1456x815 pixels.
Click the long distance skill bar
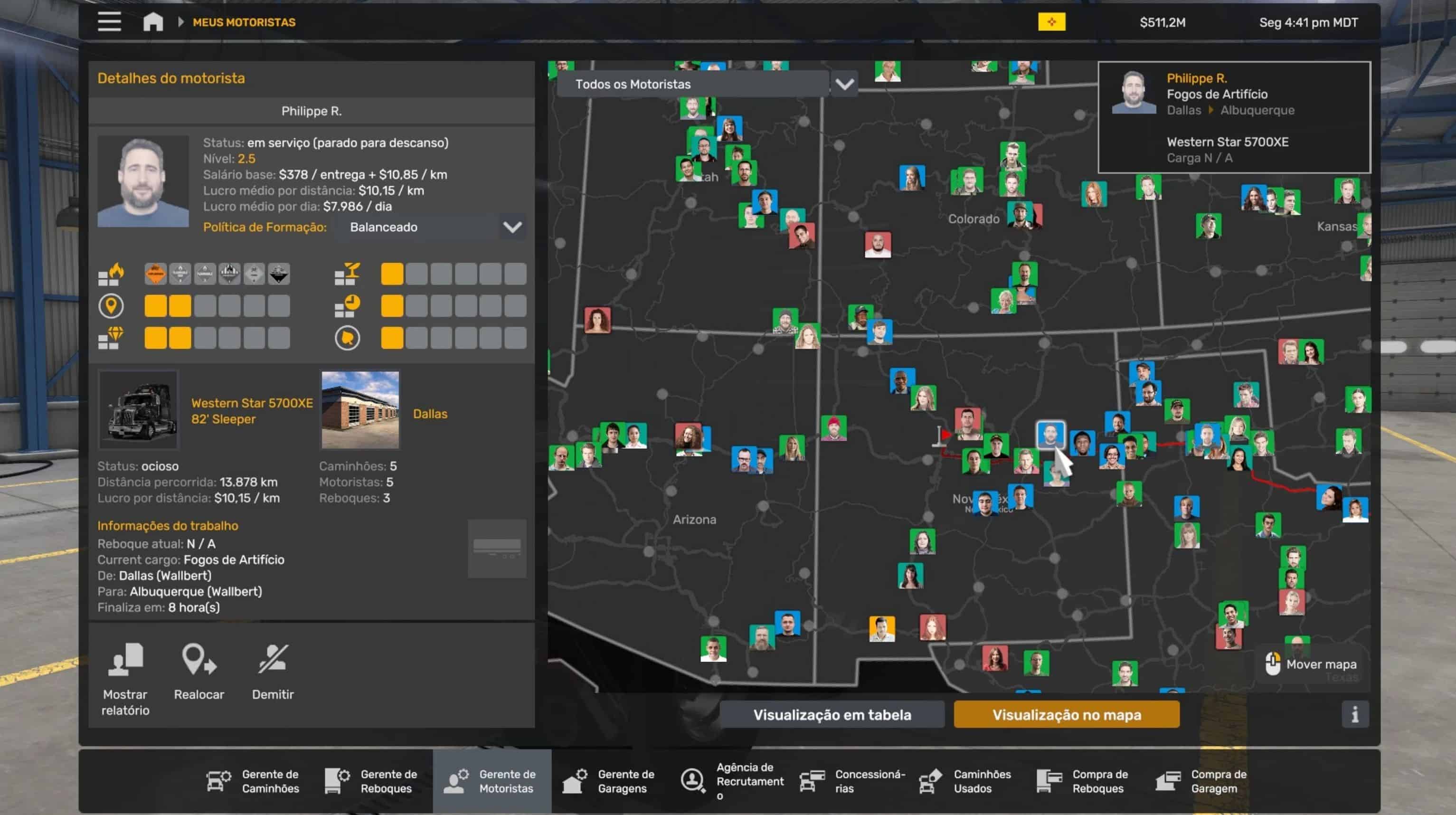coord(217,306)
